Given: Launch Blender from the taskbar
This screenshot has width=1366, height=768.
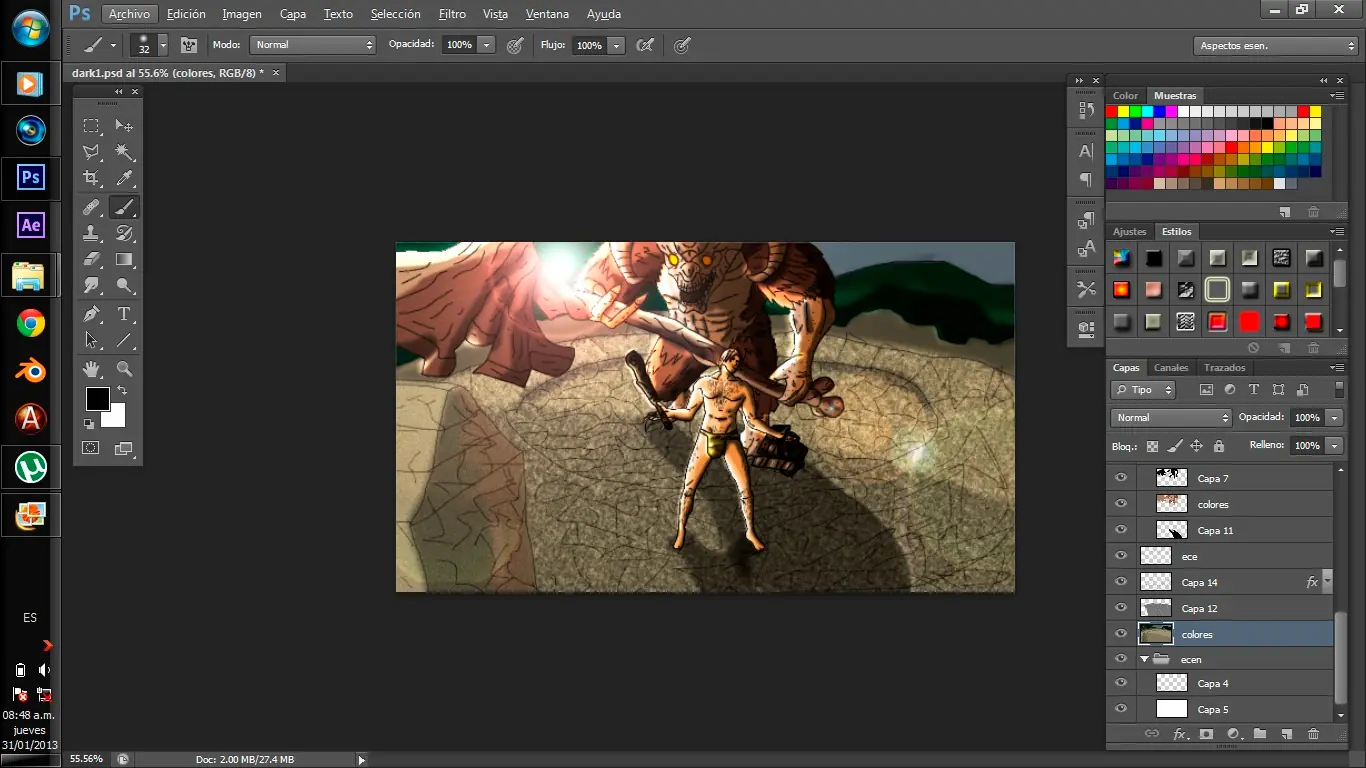Looking at the screenshot, I should tap(31, 371).
